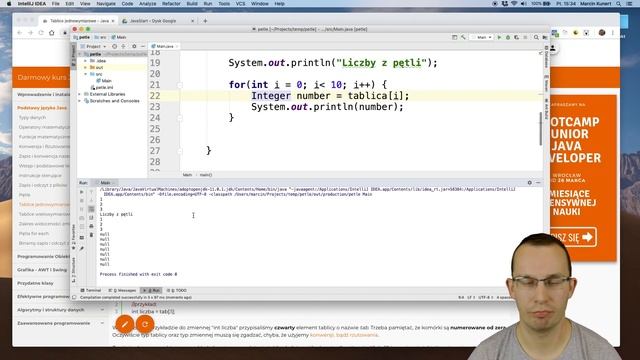Click the orange refresh button on webpage
The width and height of the screenshot is (640, 360).
click(x=145, y=324)
